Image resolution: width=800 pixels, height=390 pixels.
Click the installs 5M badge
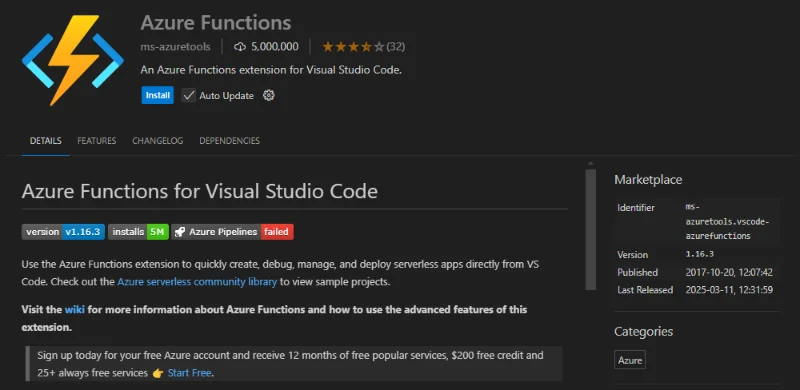coord(138,232)
